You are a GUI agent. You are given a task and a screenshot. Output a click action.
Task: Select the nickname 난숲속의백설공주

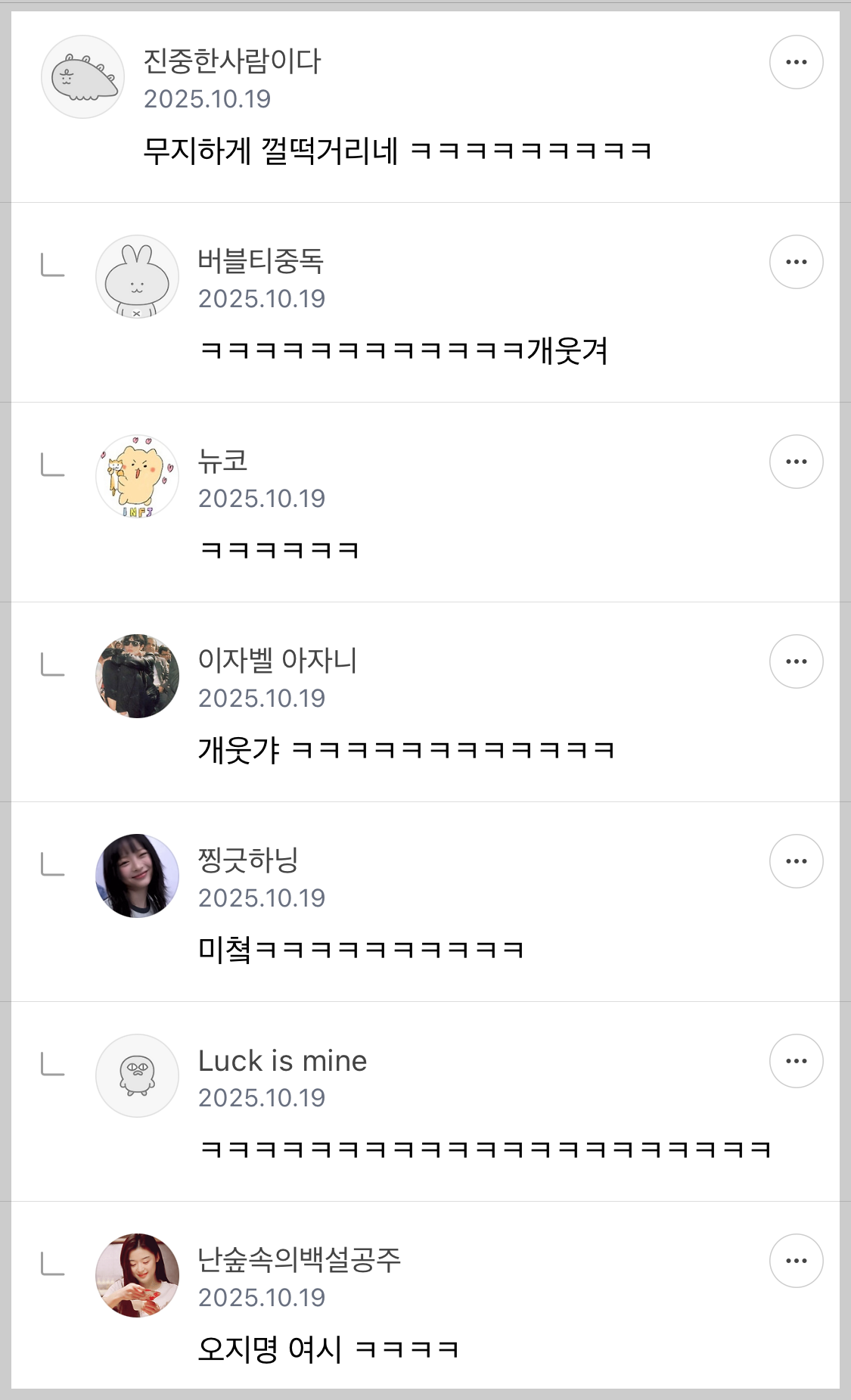pos(300,1260)
